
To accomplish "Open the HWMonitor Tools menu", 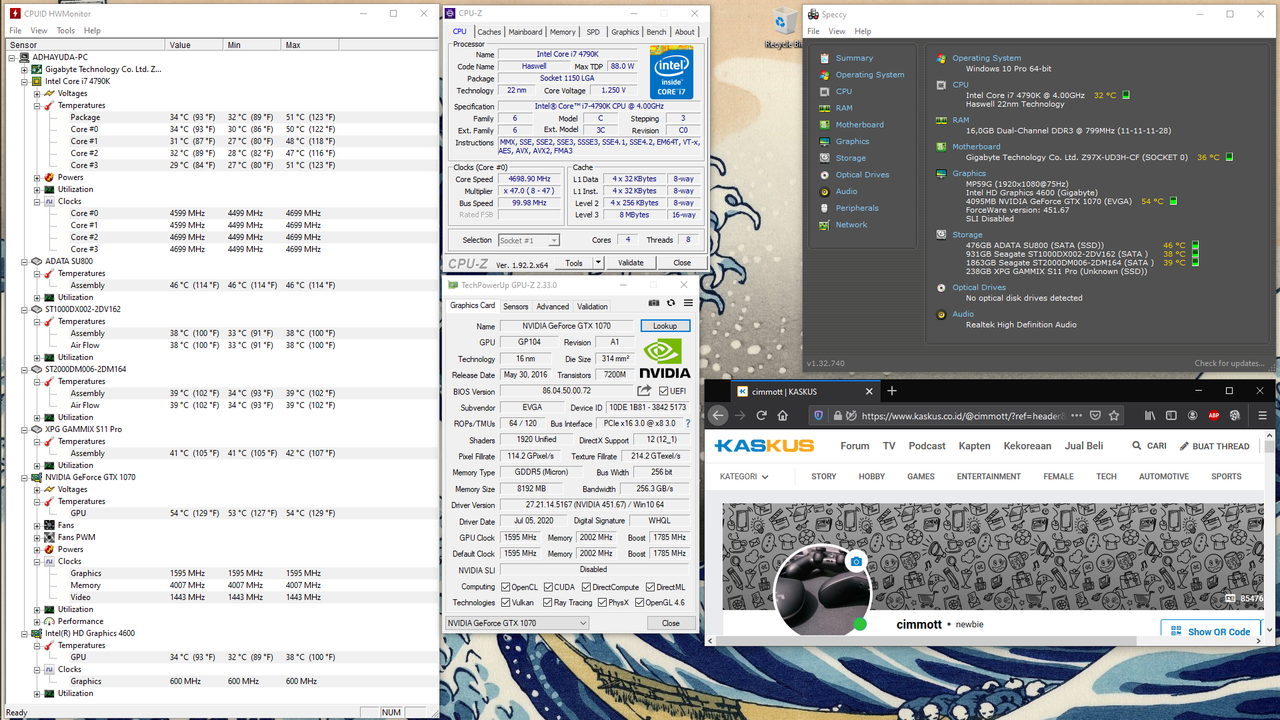I will pos(65,31).
